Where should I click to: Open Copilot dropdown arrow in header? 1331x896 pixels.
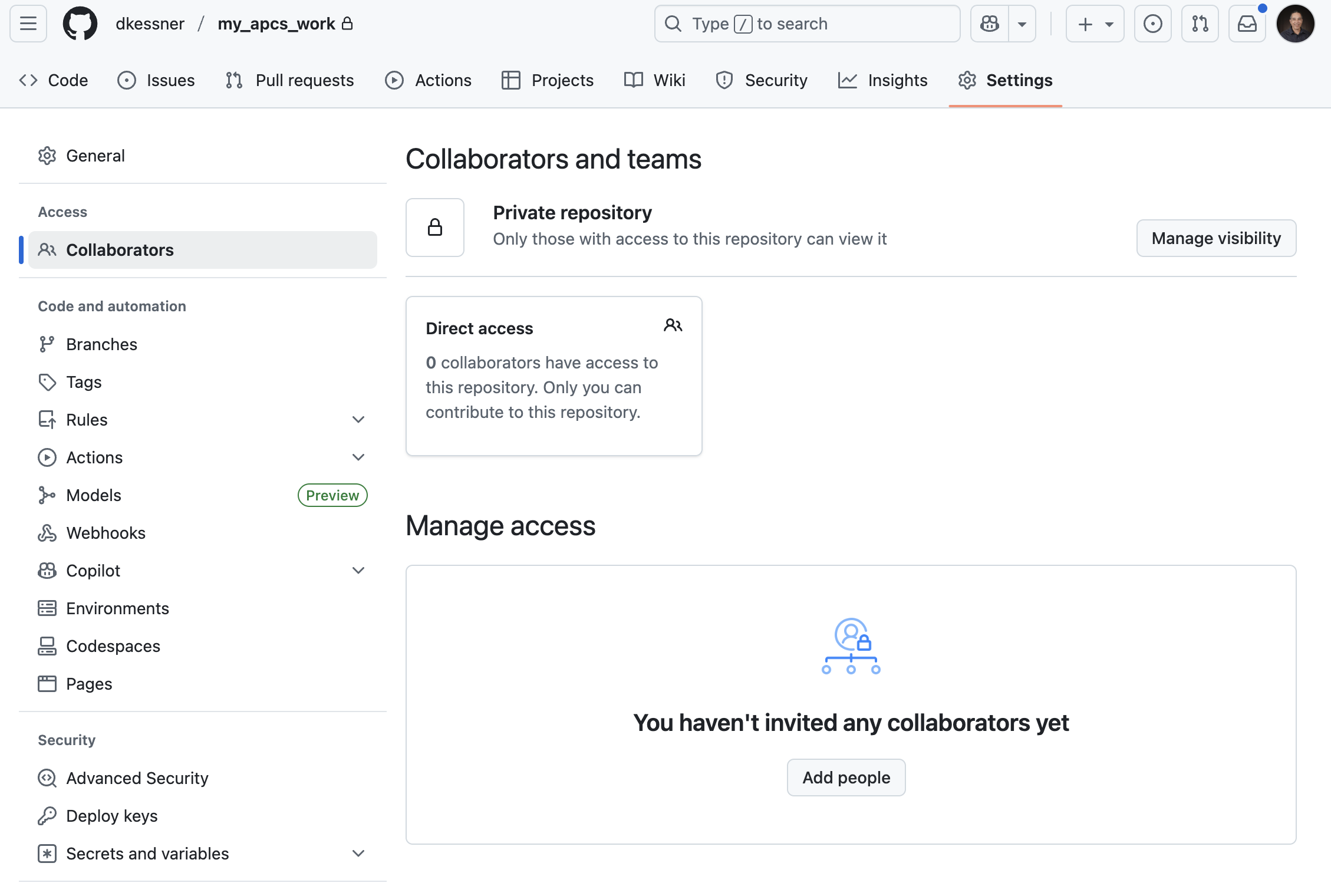(x=1022, y=24)
